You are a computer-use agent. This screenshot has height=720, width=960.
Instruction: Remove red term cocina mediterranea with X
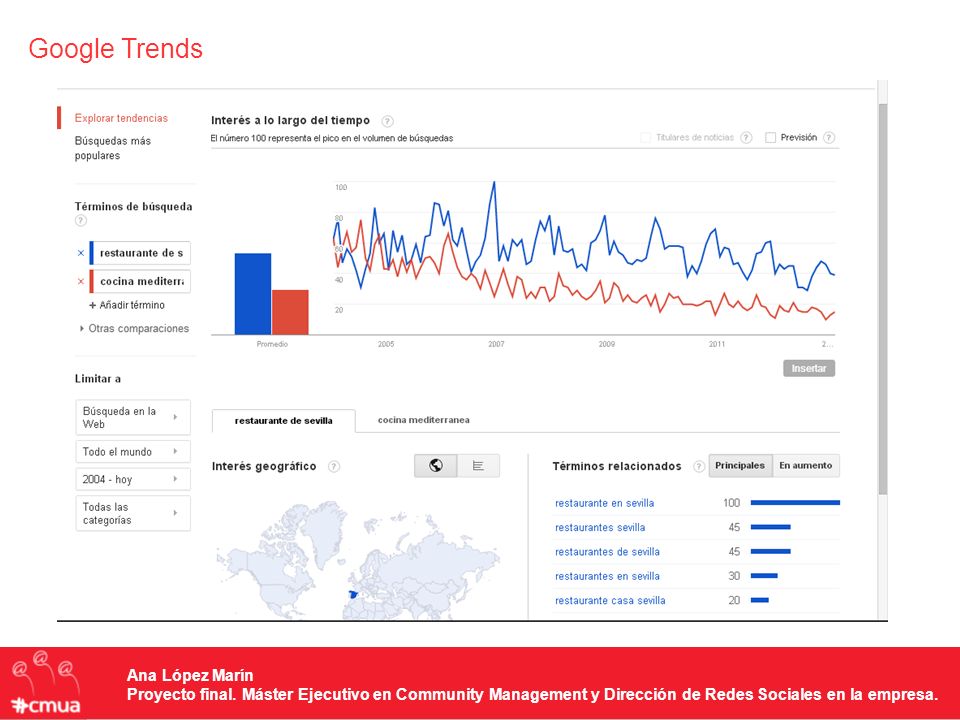point(81,282)
